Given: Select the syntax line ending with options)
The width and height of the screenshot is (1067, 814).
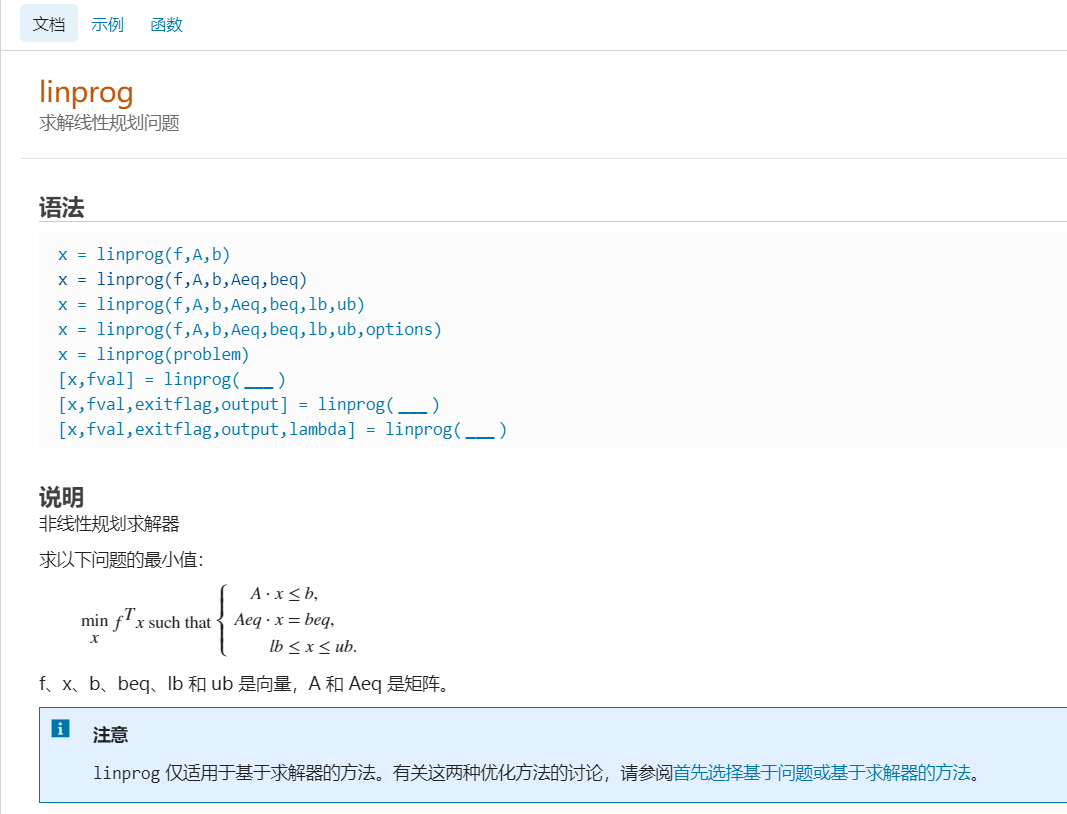Looking at the screenshot, I should point(250,329).
